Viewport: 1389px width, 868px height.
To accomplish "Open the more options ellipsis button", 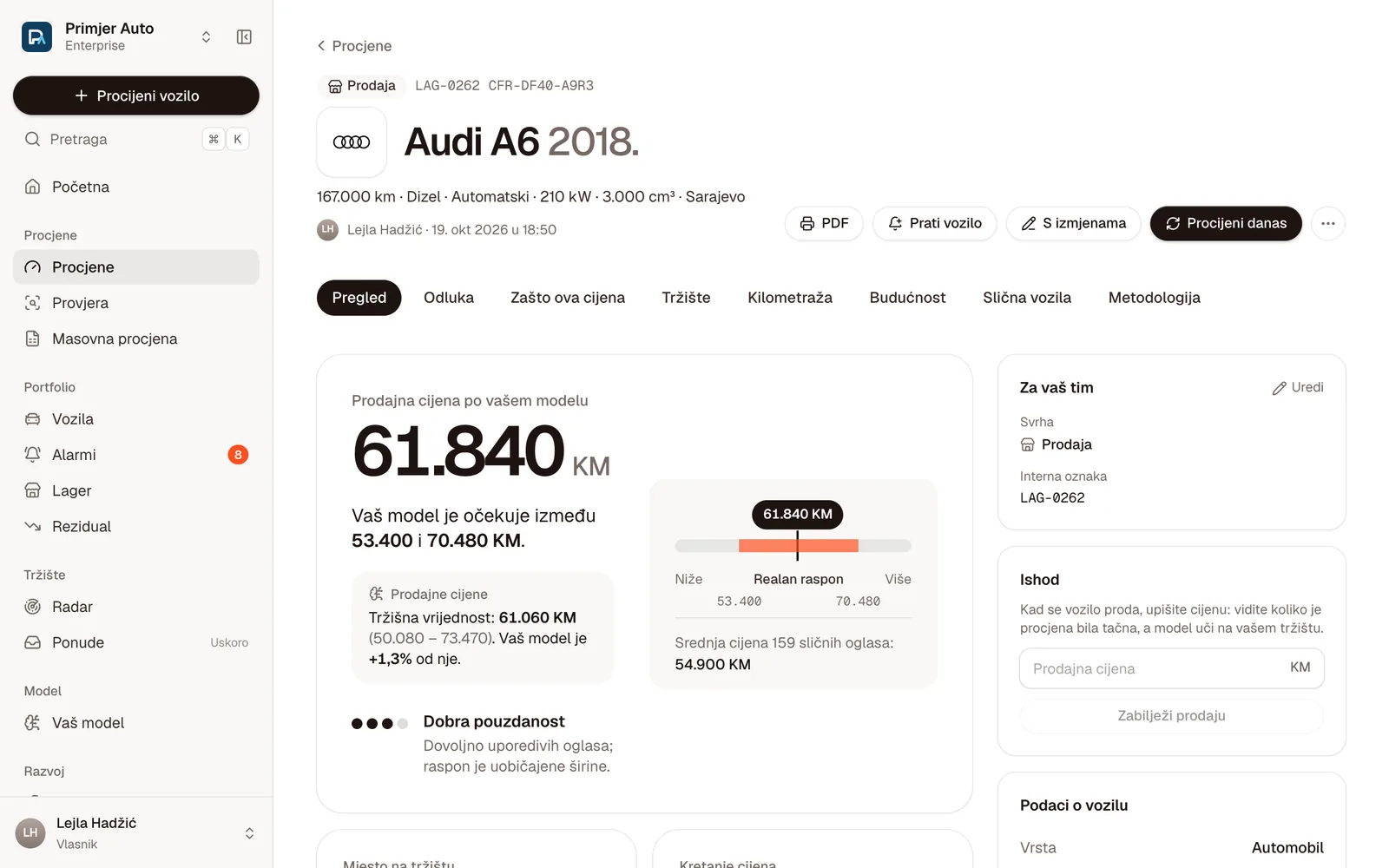I will [1328, 224].
